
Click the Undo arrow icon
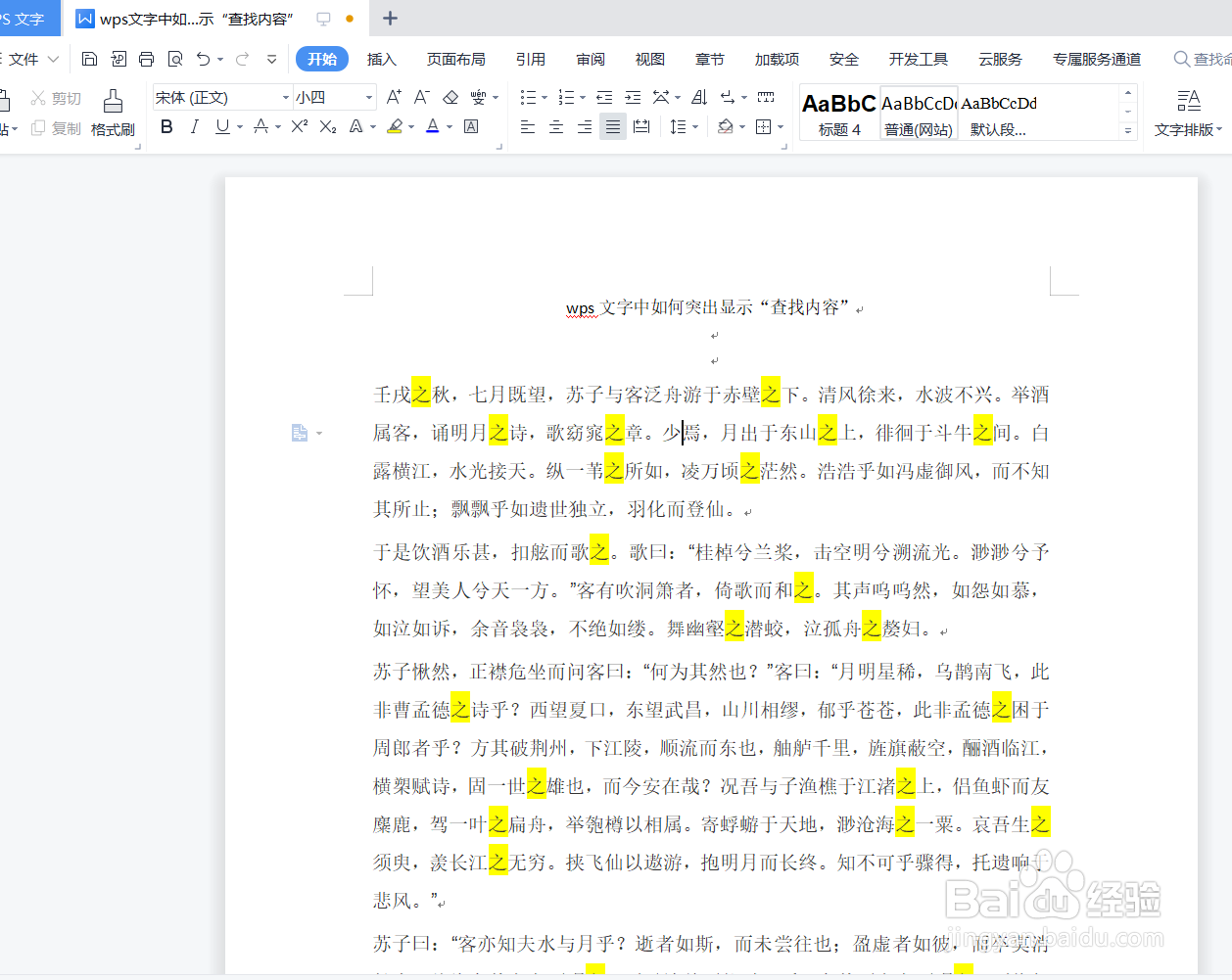pyautogui.click(x=203, y=60)
